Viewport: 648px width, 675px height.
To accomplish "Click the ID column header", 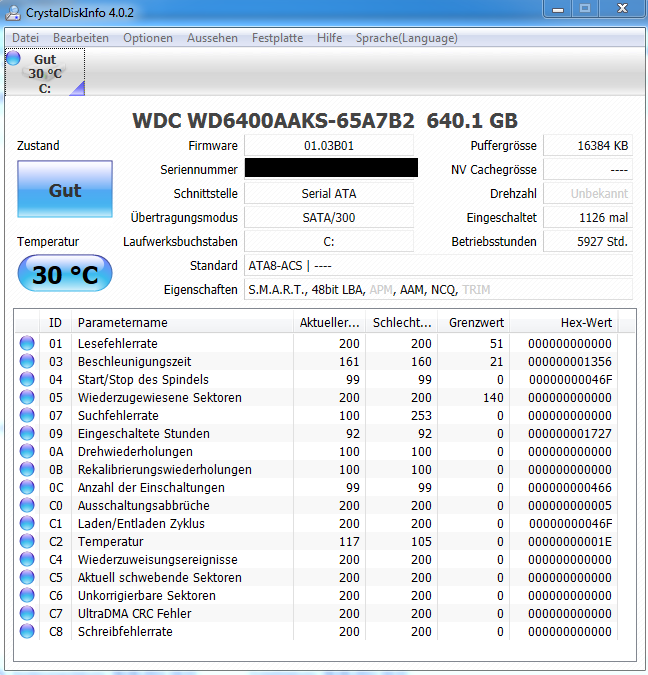I will (x=55, y=322).
